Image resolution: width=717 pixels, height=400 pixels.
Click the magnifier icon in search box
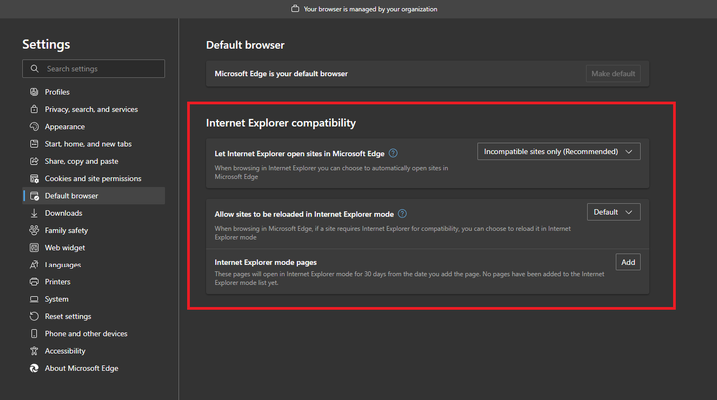point(34,69)
